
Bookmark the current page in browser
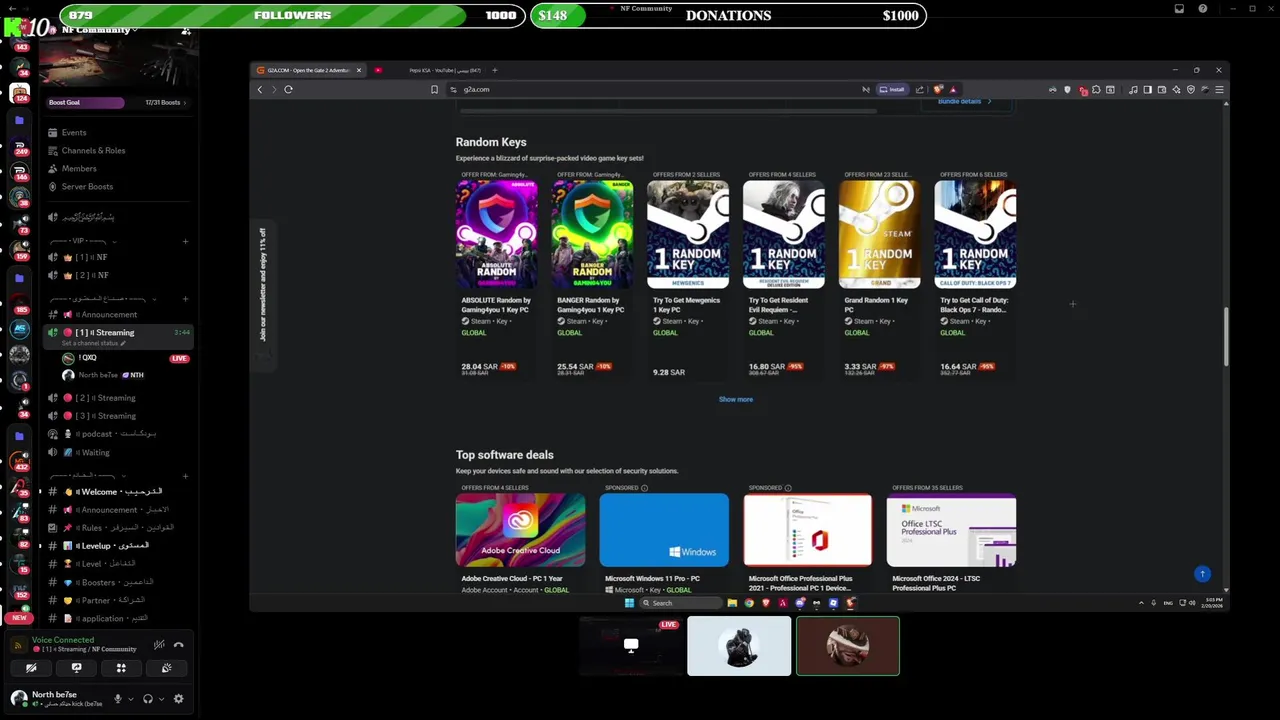[x=434, y=90]
